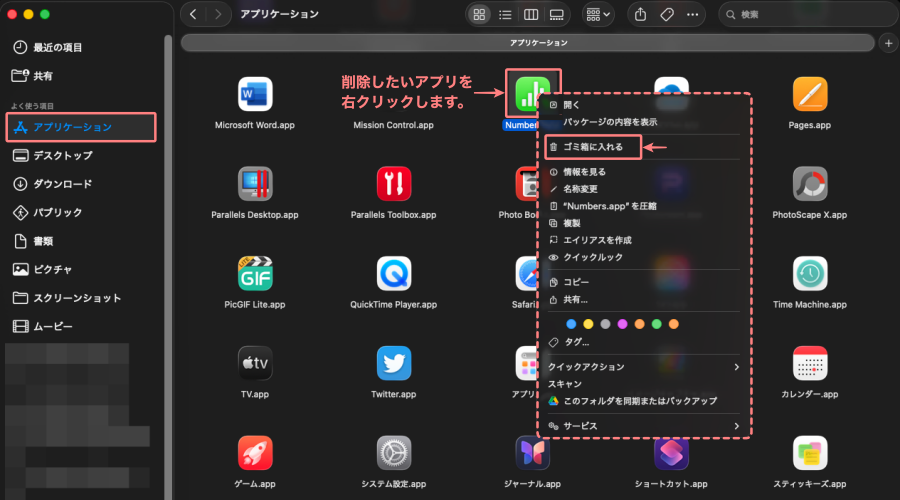Choose コピー in context menu
Image resolution: width=900 pixels, height=500 pixels.
pos(643,282)
